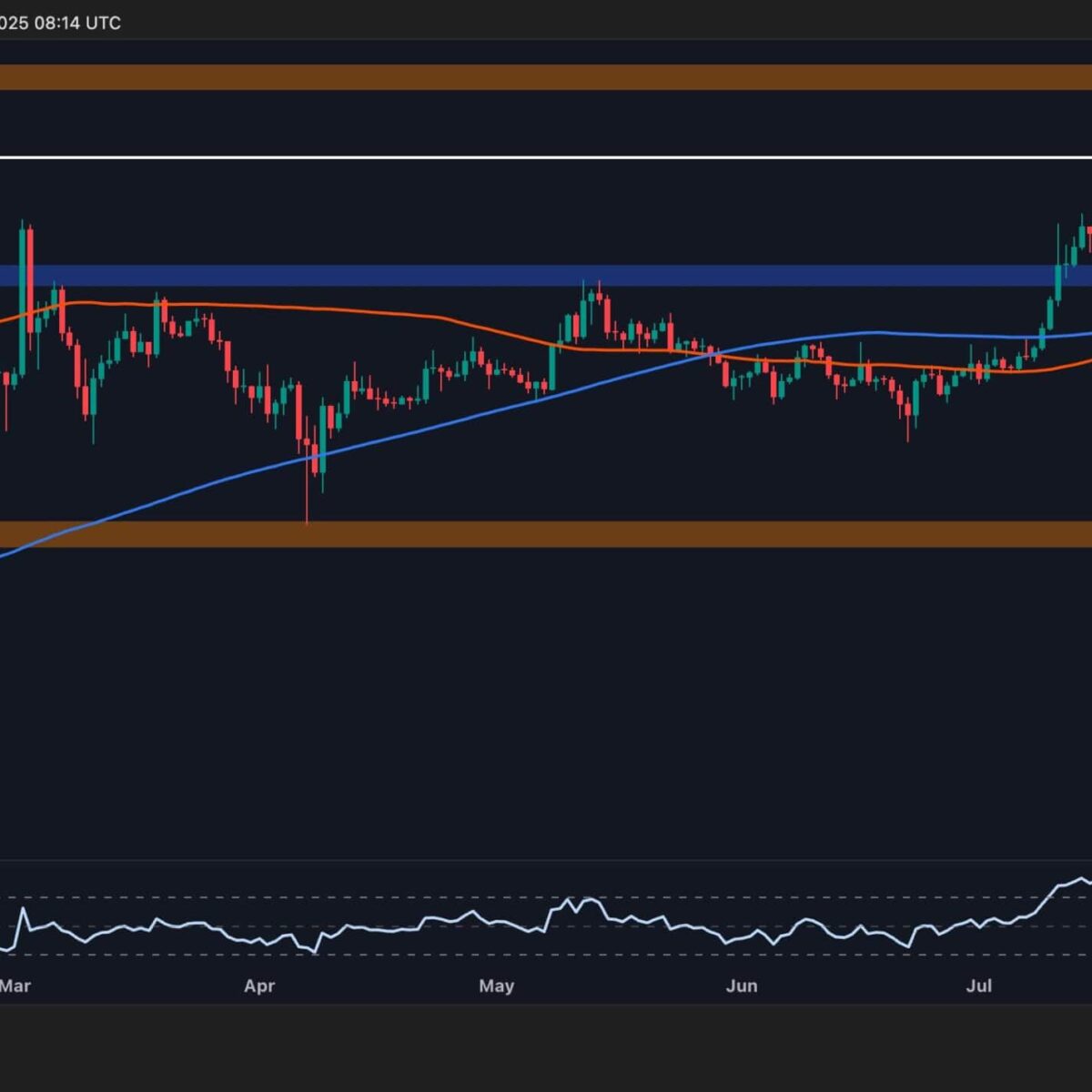The height and width of the screenshot is (1092, 1092).
Task: Select the Jun label on time axis
Action: point(742,986)
